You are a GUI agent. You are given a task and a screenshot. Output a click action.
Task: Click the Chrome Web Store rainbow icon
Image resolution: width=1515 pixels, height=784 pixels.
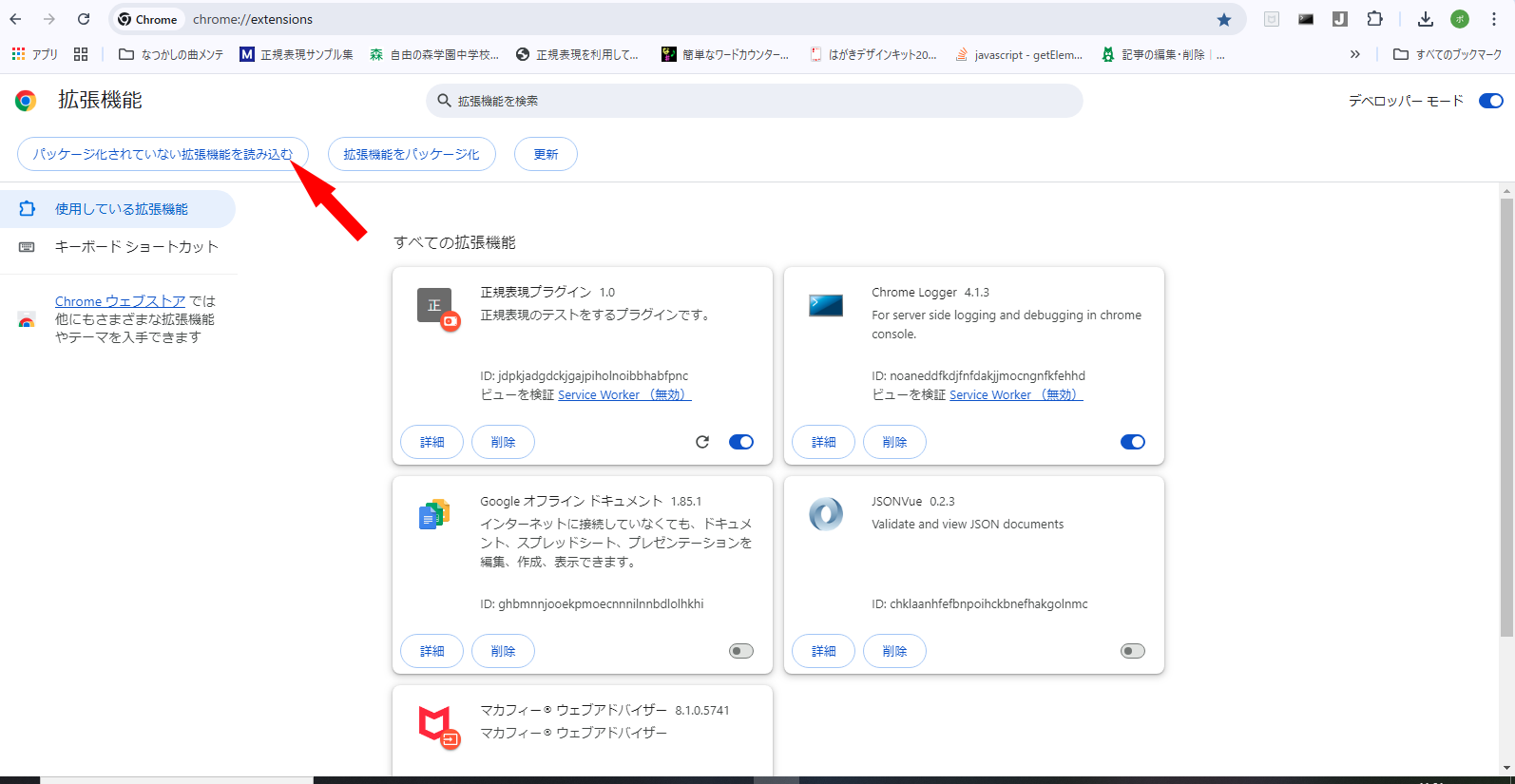pyautogui.click(x=27, y=320)
